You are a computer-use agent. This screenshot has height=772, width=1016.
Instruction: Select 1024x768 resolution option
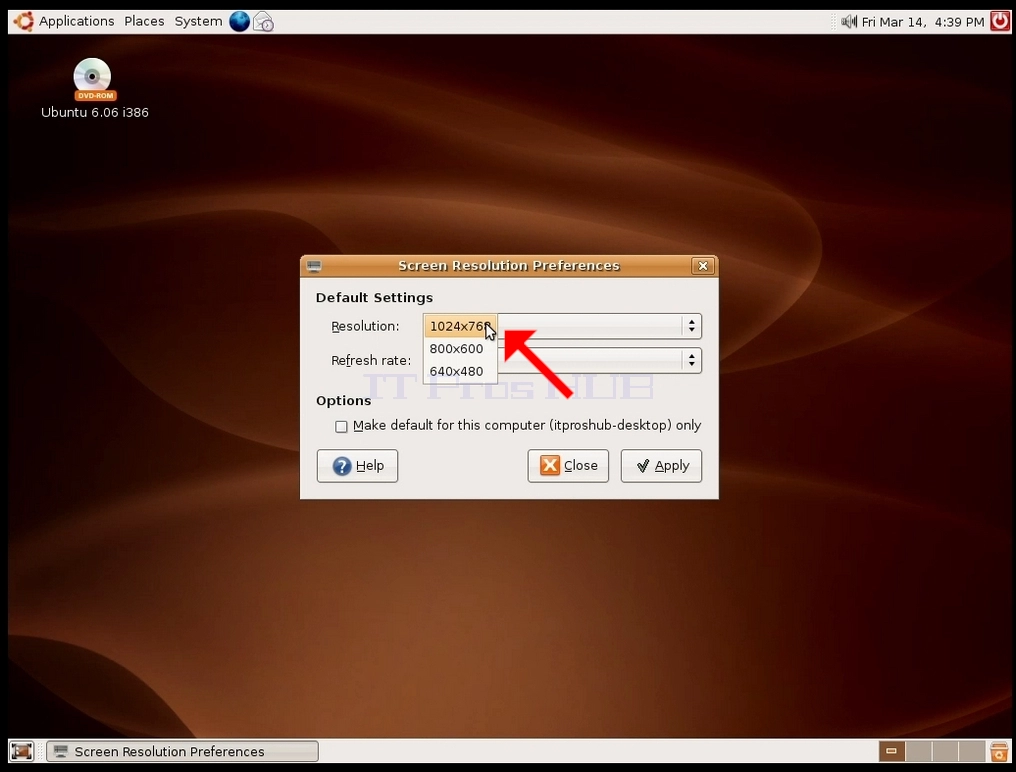pyautogui.click(x=460, y=326)
